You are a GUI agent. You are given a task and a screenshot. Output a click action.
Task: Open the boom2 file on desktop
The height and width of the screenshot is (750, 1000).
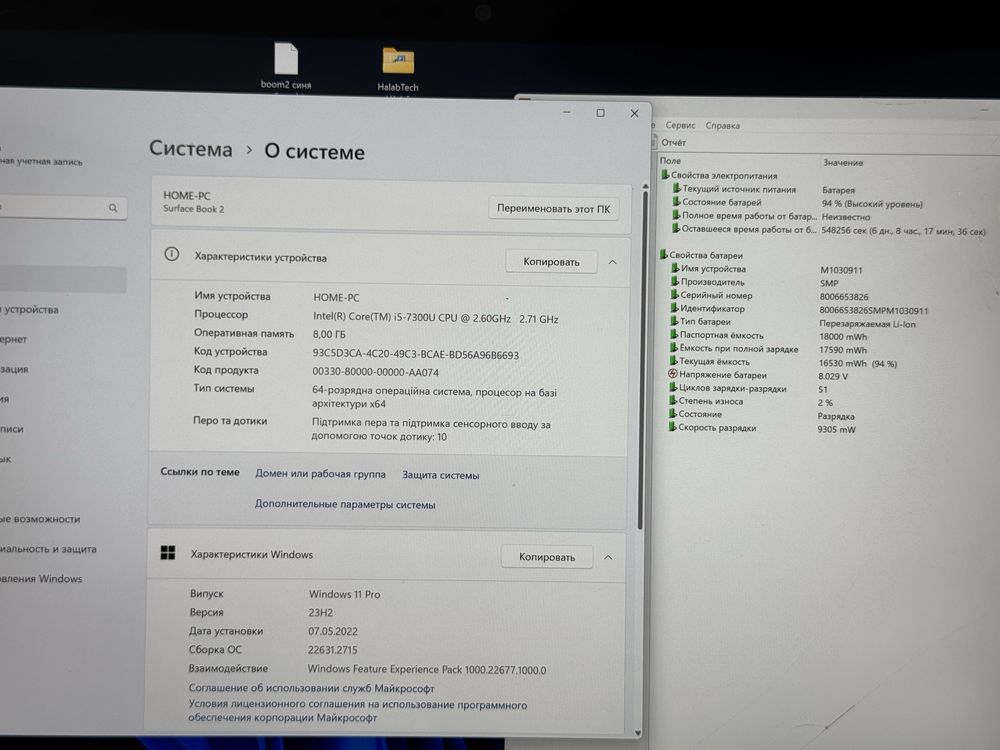coord(286,66)
